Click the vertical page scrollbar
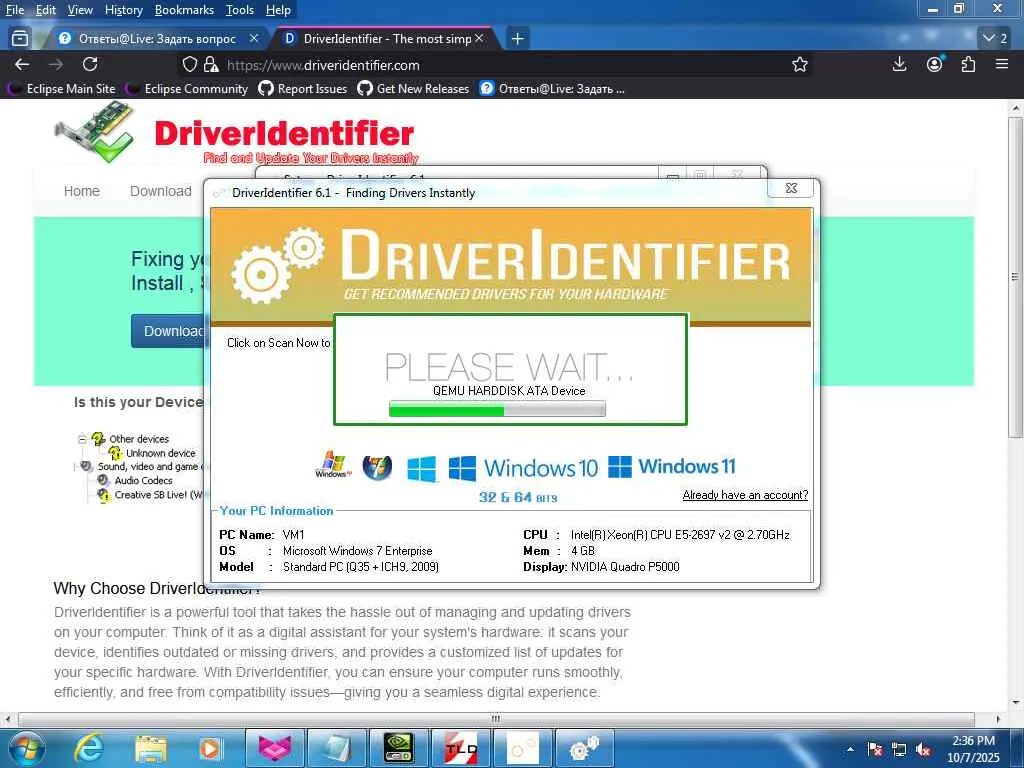The width and height of the screenshot is (1024, 768). coord(1015,278)
